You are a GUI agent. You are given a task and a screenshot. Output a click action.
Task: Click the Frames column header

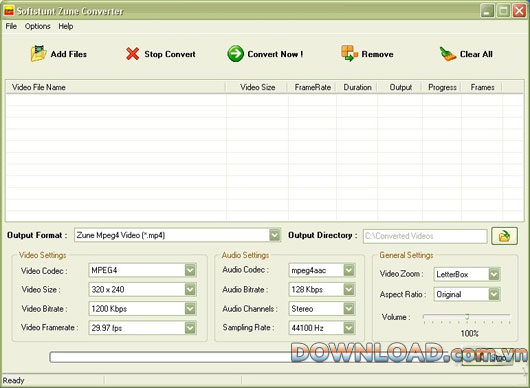click(x=482, y=87)
